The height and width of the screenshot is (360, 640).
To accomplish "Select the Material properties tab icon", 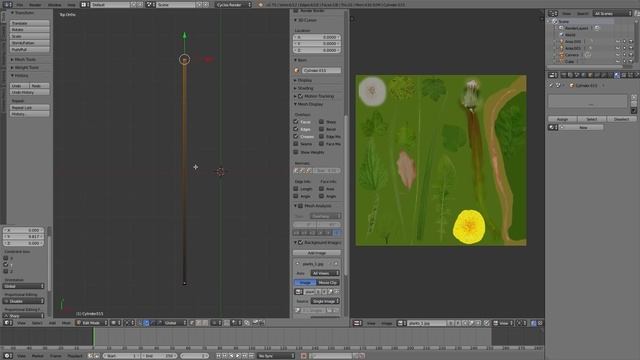I will [x=617, y=76].
